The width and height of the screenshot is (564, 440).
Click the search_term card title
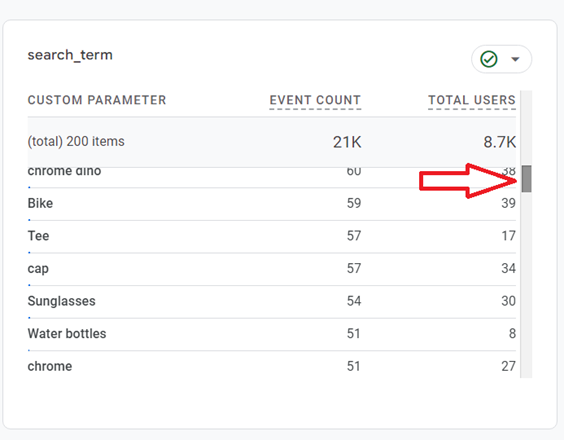(x=70, y=55)
